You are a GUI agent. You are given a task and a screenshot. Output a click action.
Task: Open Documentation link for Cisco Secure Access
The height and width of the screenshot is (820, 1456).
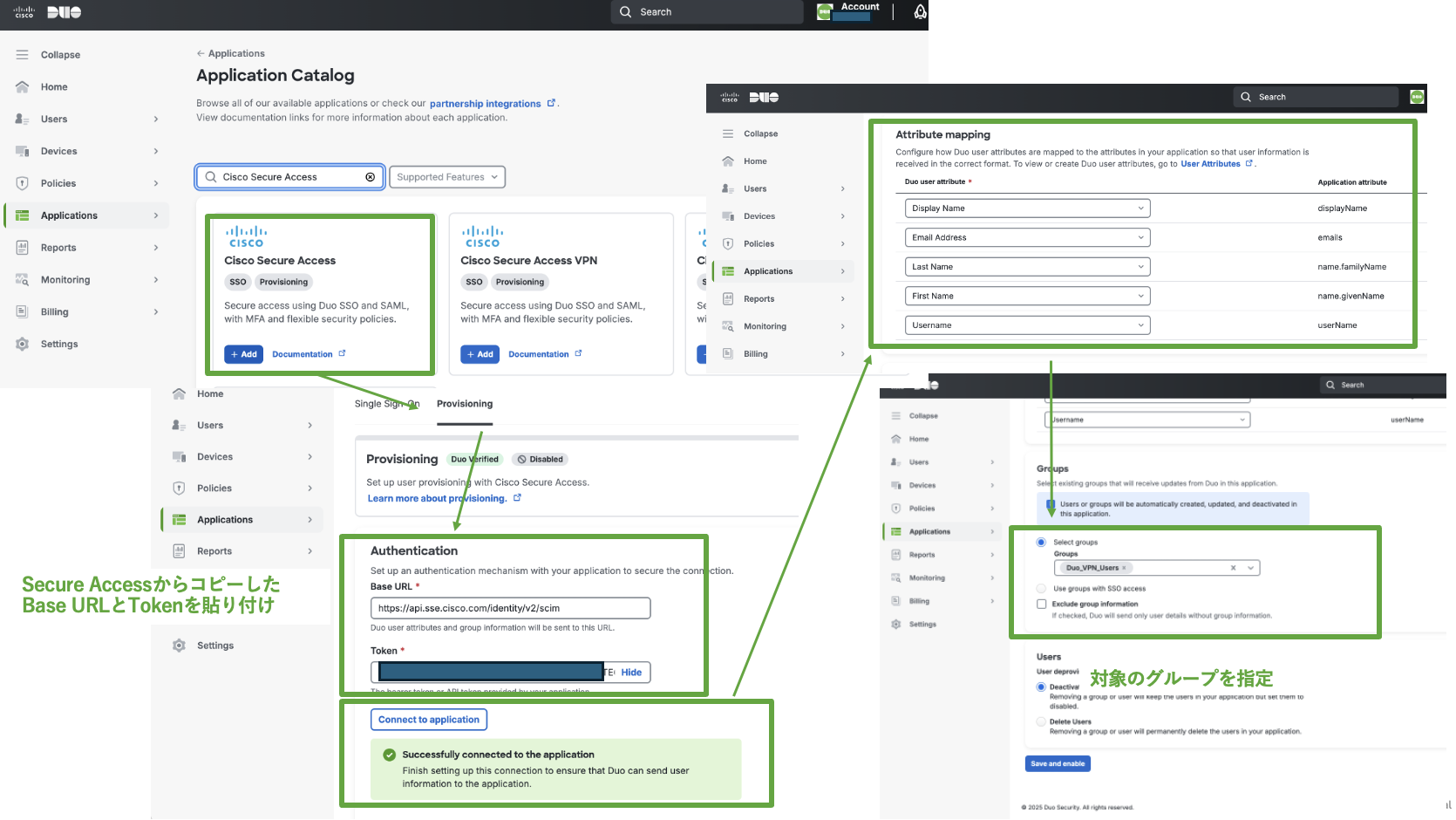pos(309,354)
